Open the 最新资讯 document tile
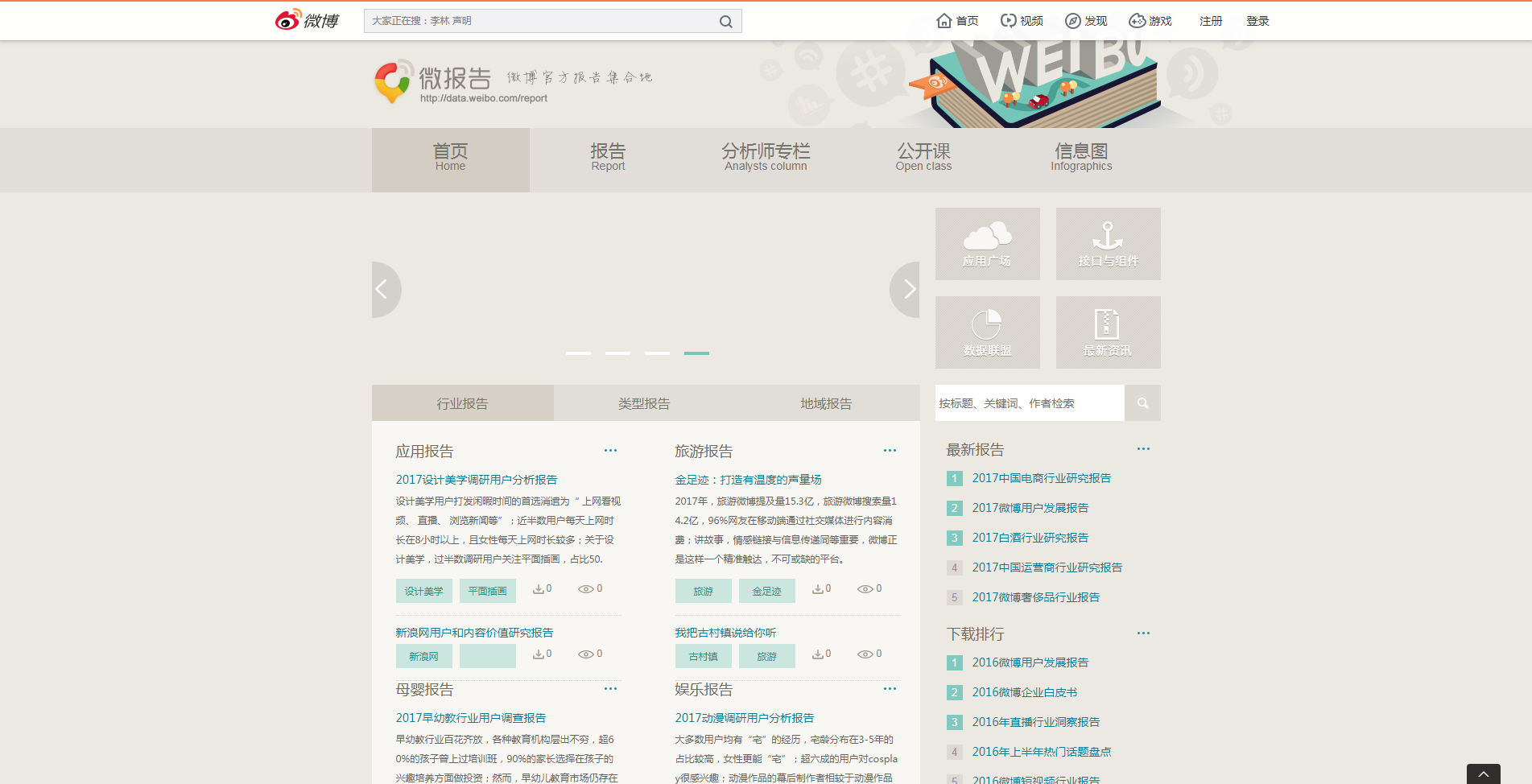Image resolution: width=1532 pixels, height=784 pixels. (1109, 332)
